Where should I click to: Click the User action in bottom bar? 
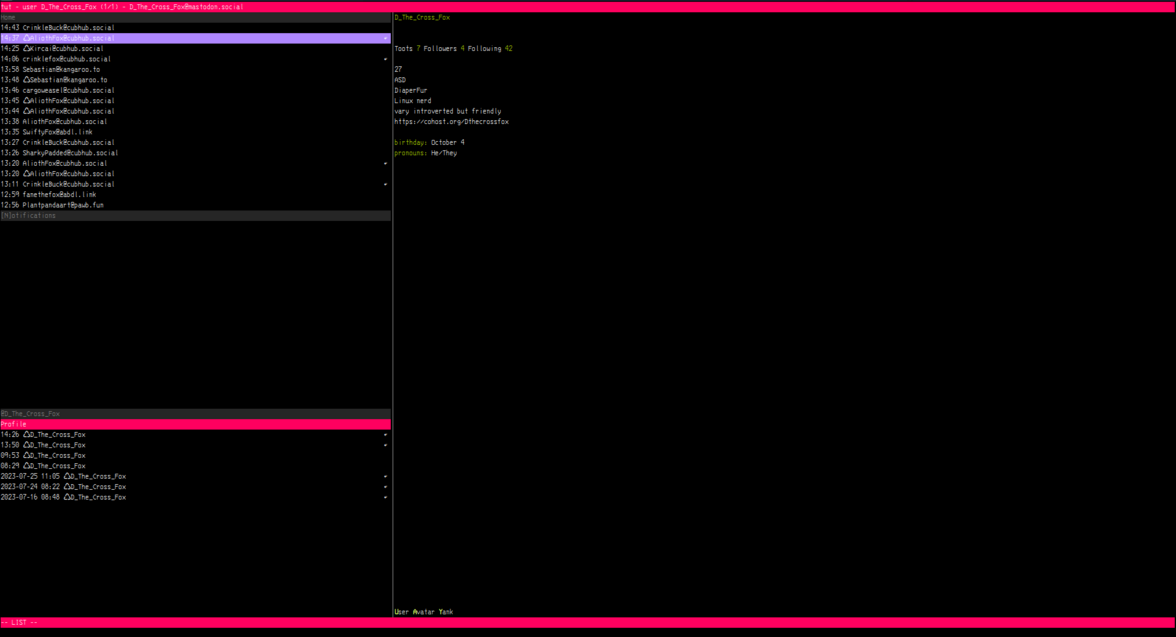(402, 612)
